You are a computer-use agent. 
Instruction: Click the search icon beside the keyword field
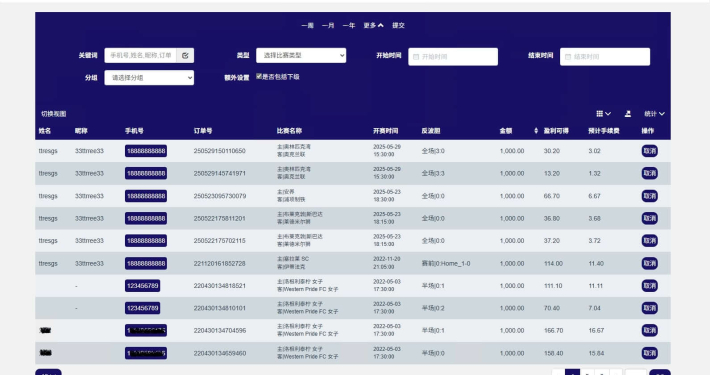click(x=185, y=55)
